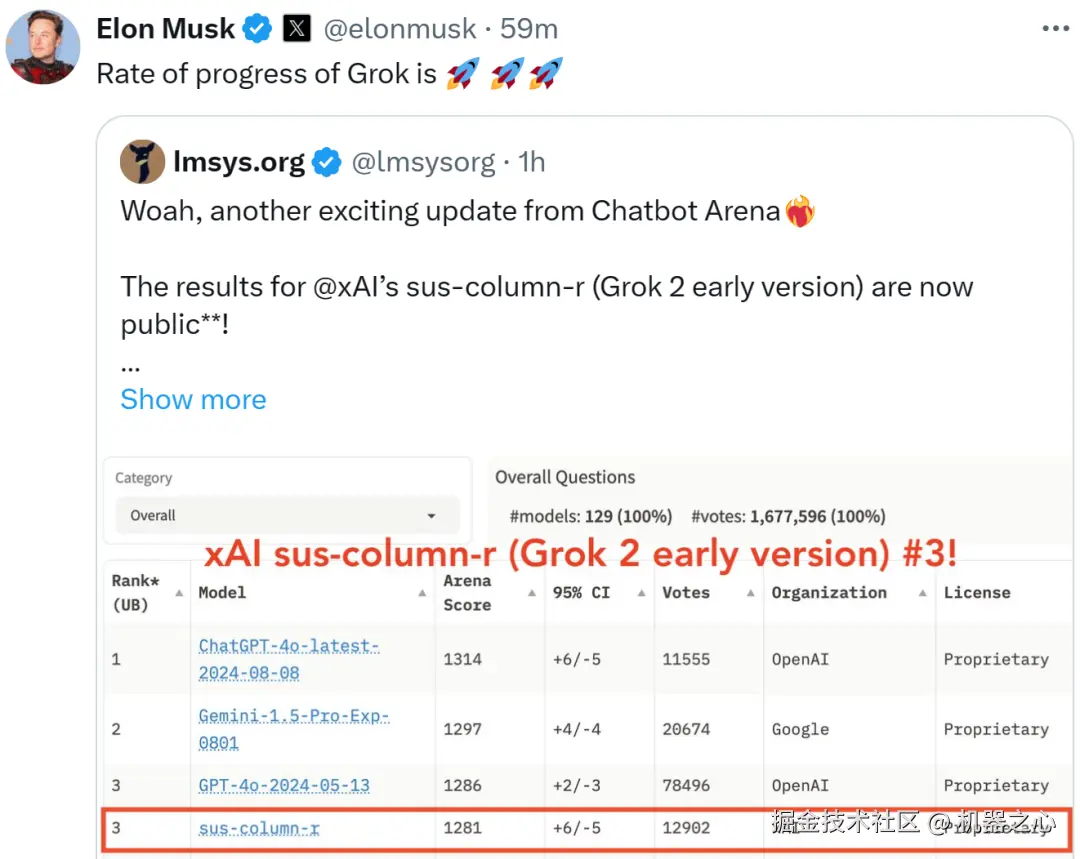The width and height of the screenshot is (1080, 859).
Task: Sort table by Votes column
Action: [750, 593]
